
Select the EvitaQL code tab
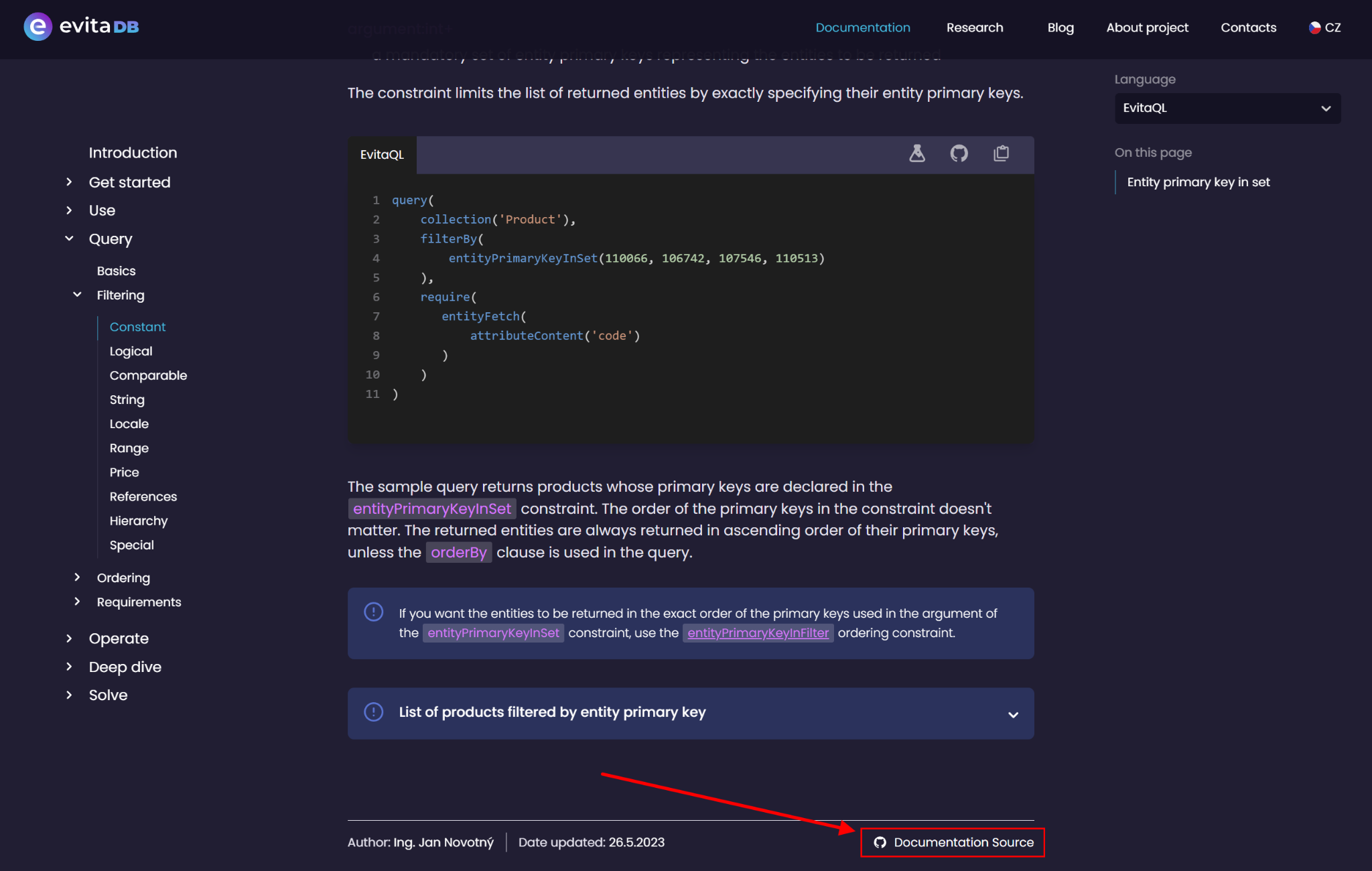[x=382, y=155]
